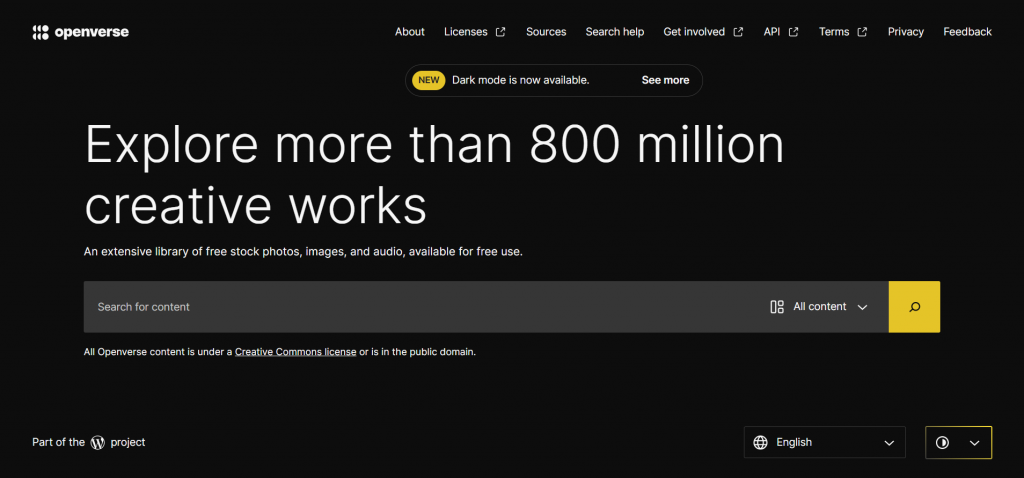The height and width of the screenshot is (478, 1024).
Task: Click the "Explore more than 800 million" heading
Action: click(434, 144)
